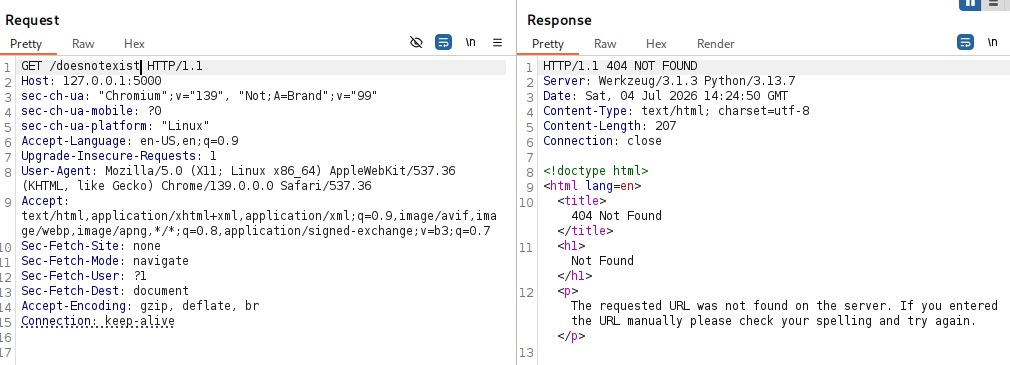This screenshot has width=1010, height=365.
Task: Toggle the \n newline display in Response panel
Action: pos(993,43)
